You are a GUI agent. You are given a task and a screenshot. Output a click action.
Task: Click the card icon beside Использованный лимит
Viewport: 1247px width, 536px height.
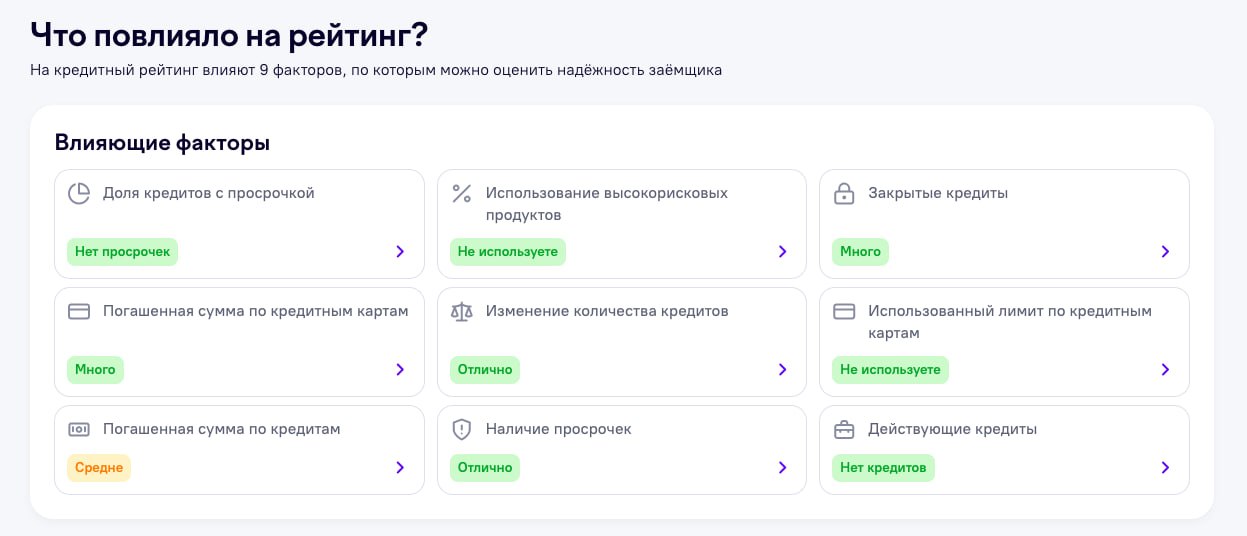[x=844, y=312]
